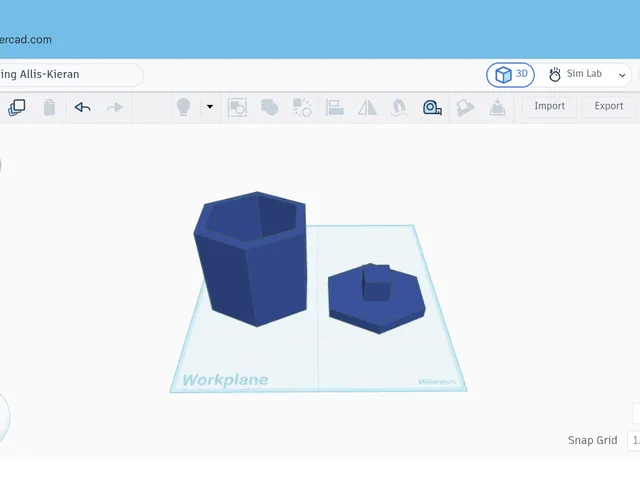Switch to the 3D design view
640x480 pixels.
click(x=510, y=75)
